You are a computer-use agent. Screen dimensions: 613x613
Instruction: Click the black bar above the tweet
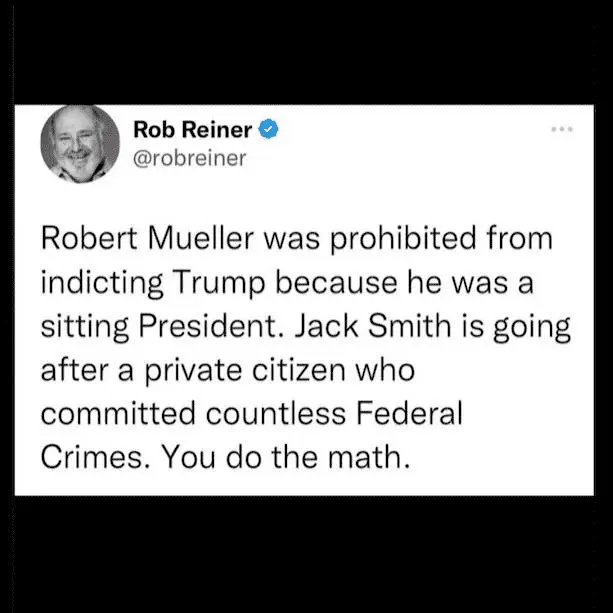(306, 50)
